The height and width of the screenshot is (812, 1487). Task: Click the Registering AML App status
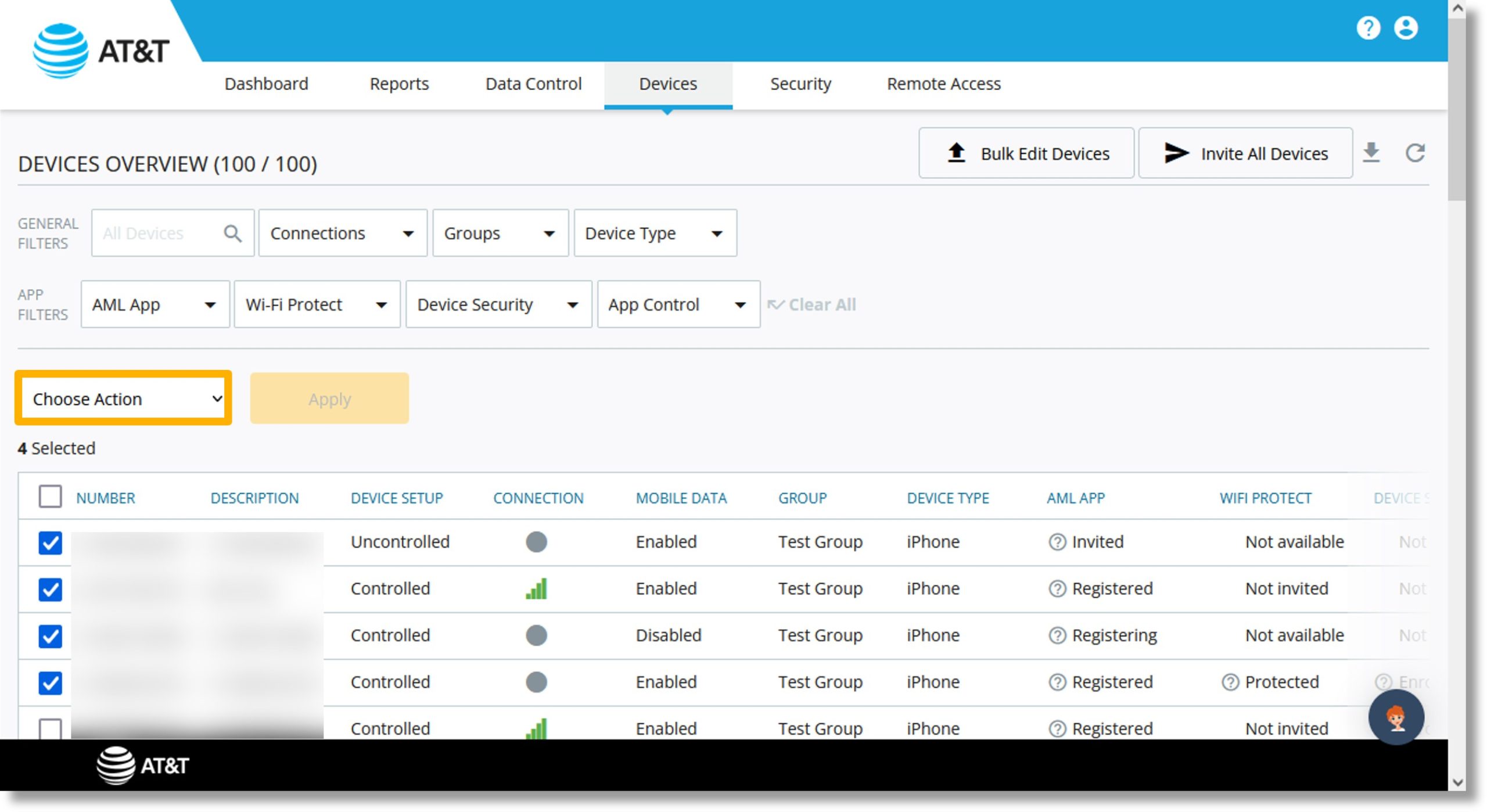pos(1114,635)
